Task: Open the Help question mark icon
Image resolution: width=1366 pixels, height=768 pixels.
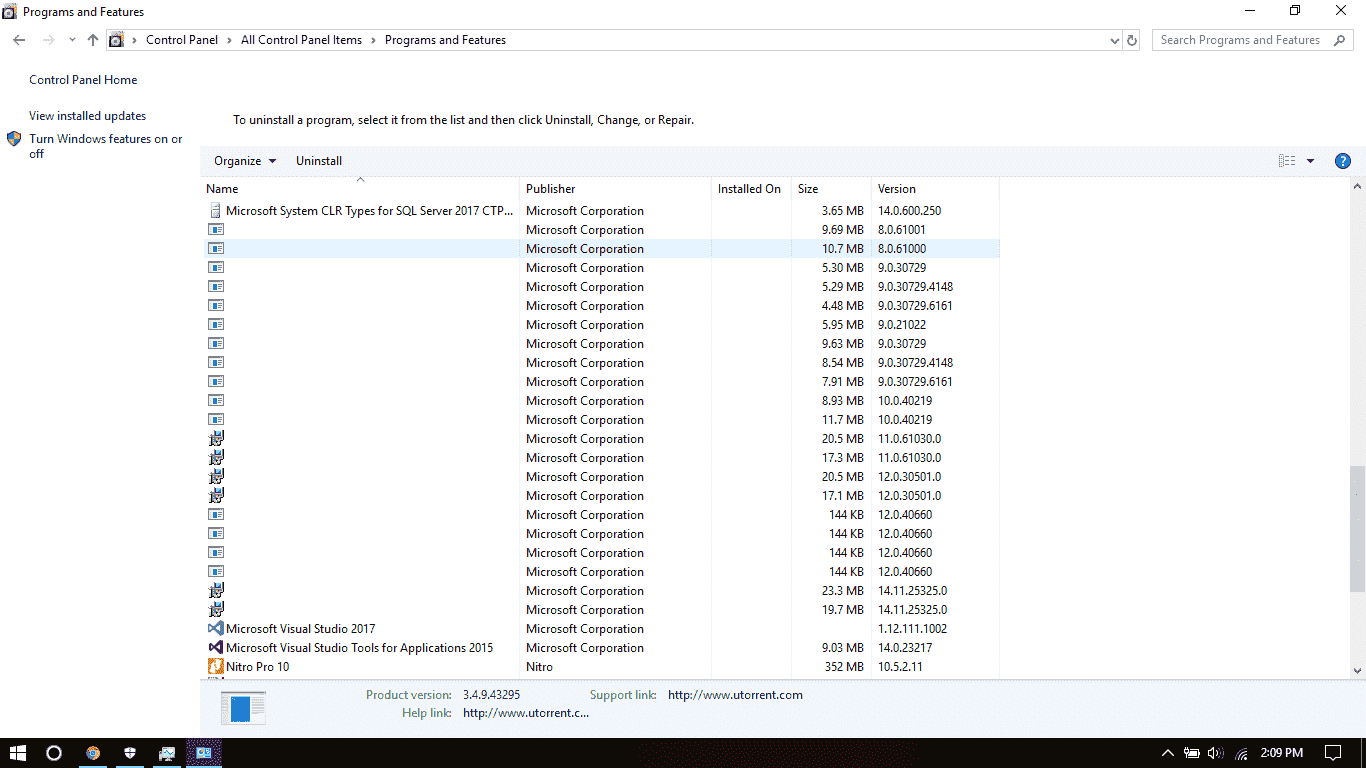Action: point(1343,161)
